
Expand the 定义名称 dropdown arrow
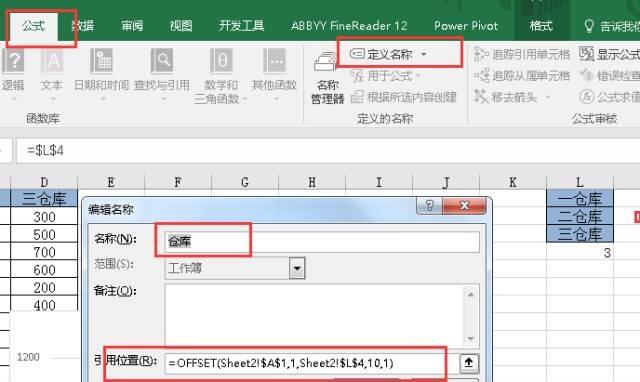[424, 54]
